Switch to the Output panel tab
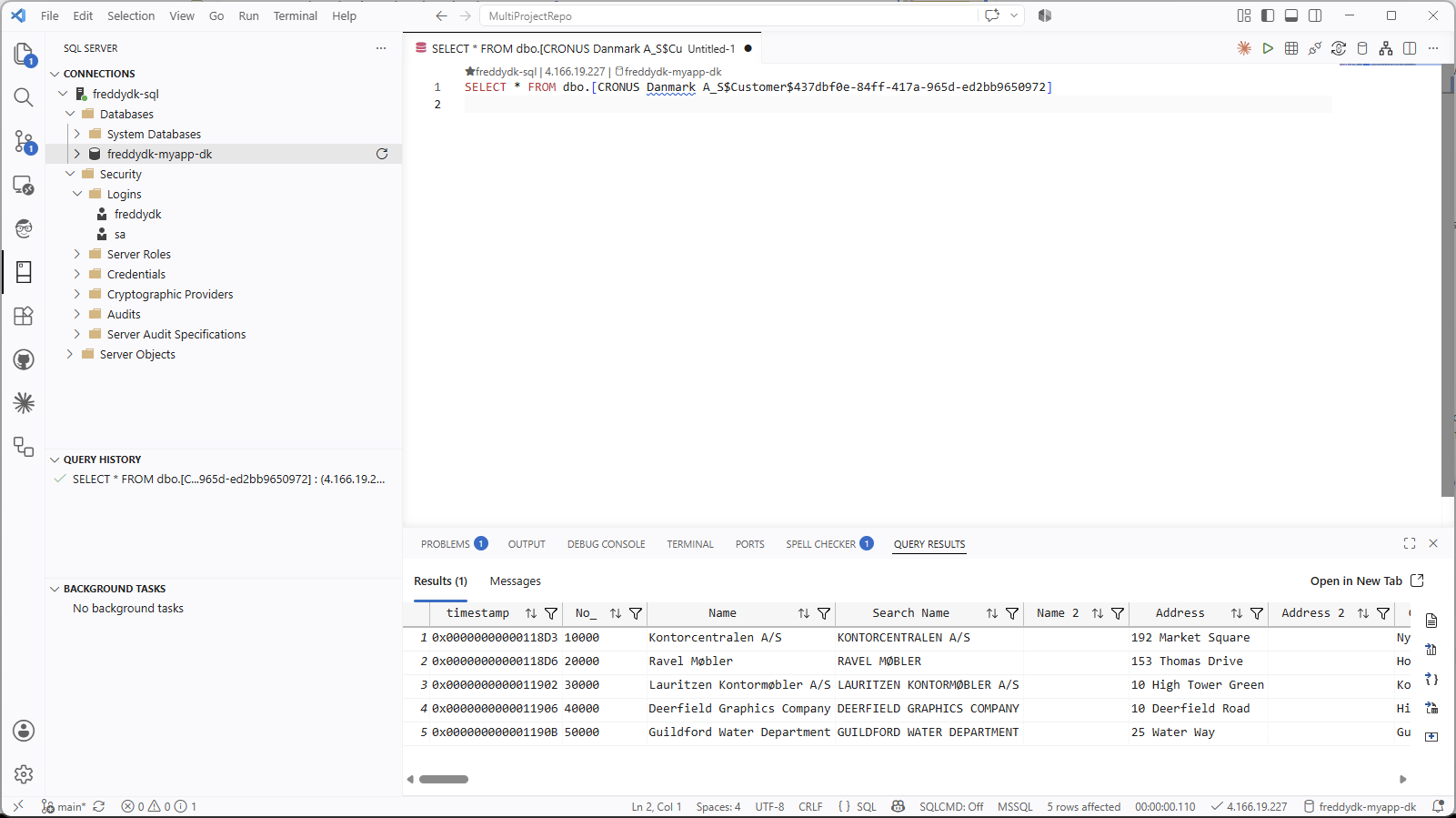 pyautogui.click(x=527, y=544)
